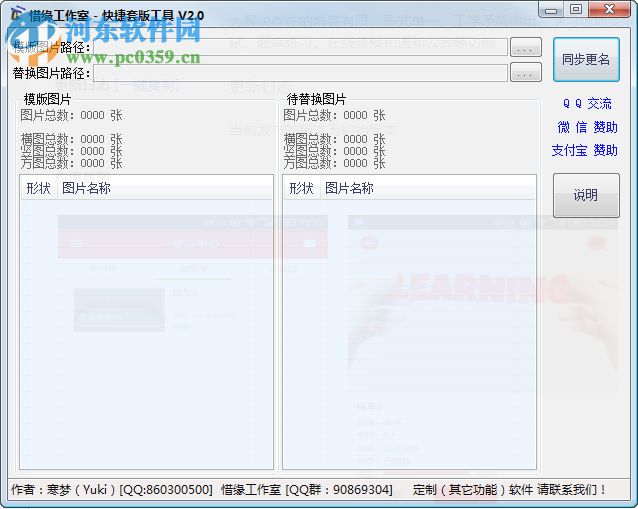Screen dimensions: 638x509
Task: Open the 说明 help button
Action: coord(586,195)
